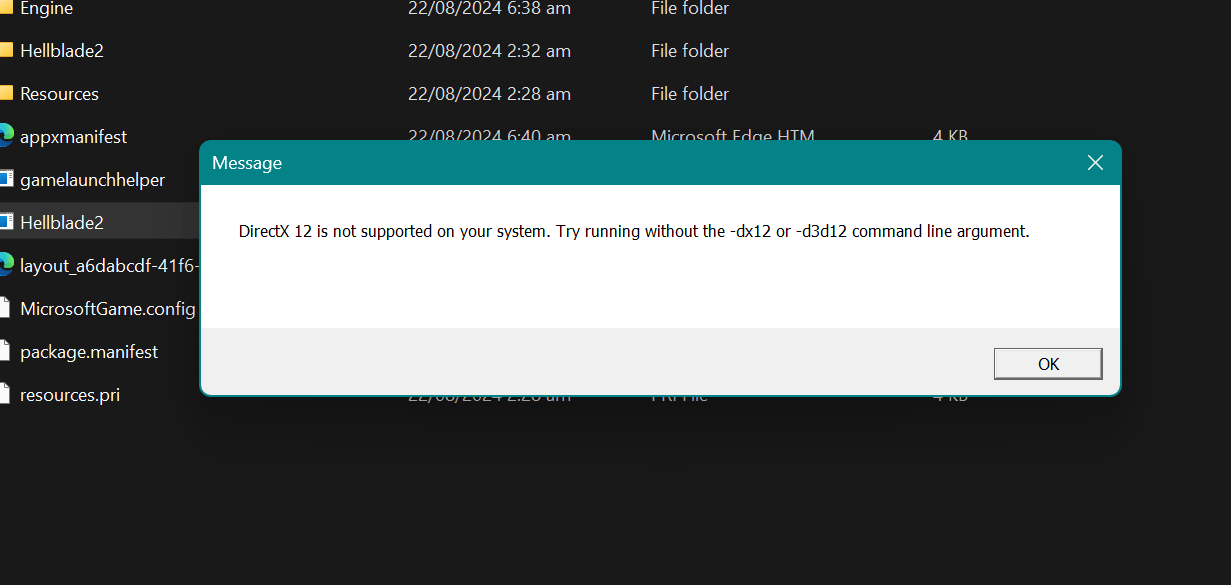
Task: Click OK in the DirectX message dialog
Action: click(x=1048, y=364)
